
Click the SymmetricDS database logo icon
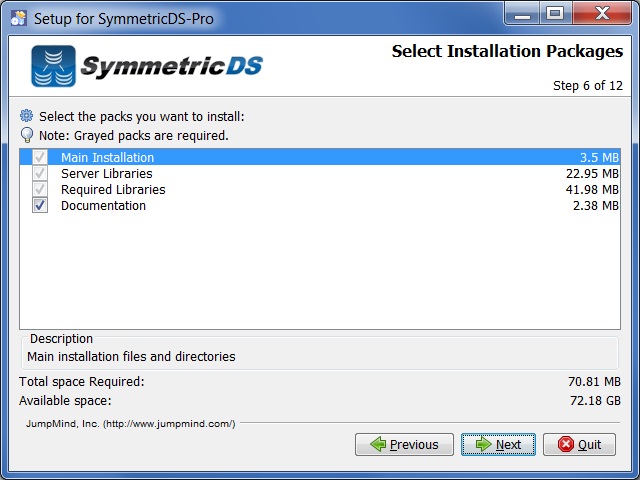(x=53, y=66)
